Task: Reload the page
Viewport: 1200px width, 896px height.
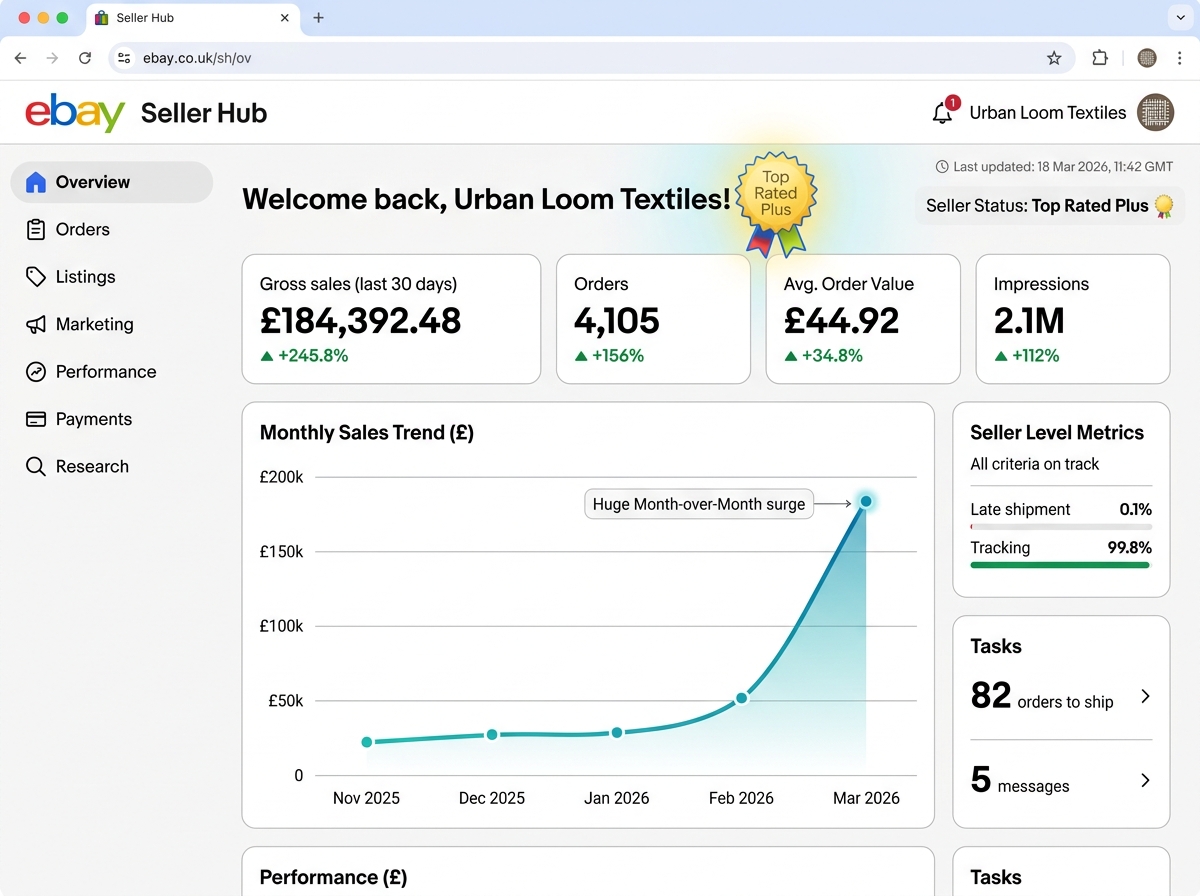Action: [85, 58]
